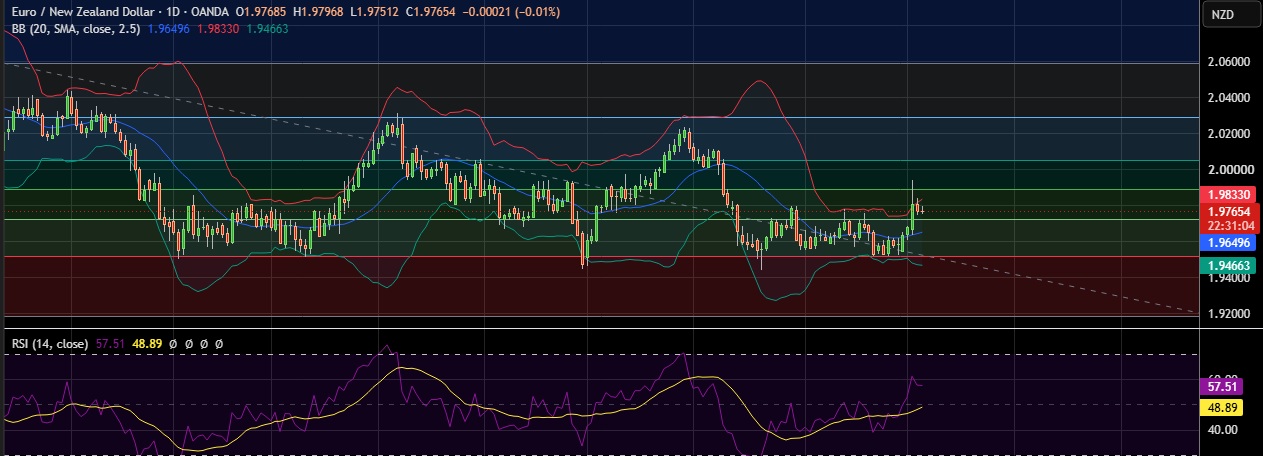Open the NZD currency selector
This screenshot has height=456, width=1263.
coord(1222,14)
